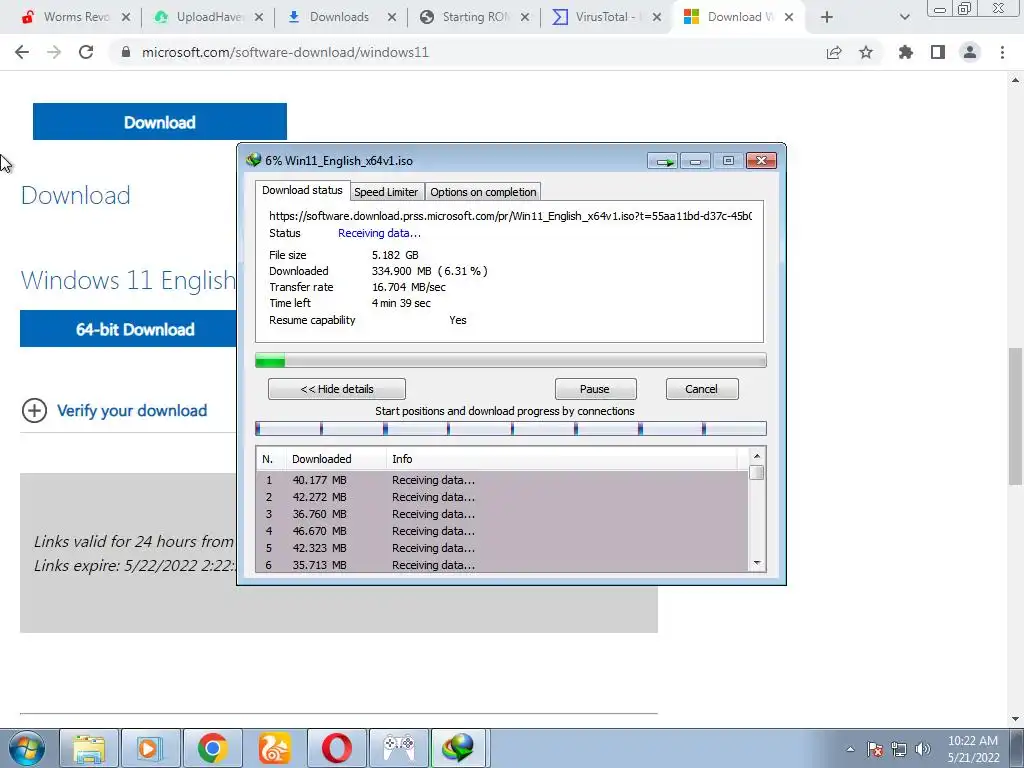The height and width of the screenshot is (768, 1024).
Task: Click the Downloaded column header
Action: (336, 459)
